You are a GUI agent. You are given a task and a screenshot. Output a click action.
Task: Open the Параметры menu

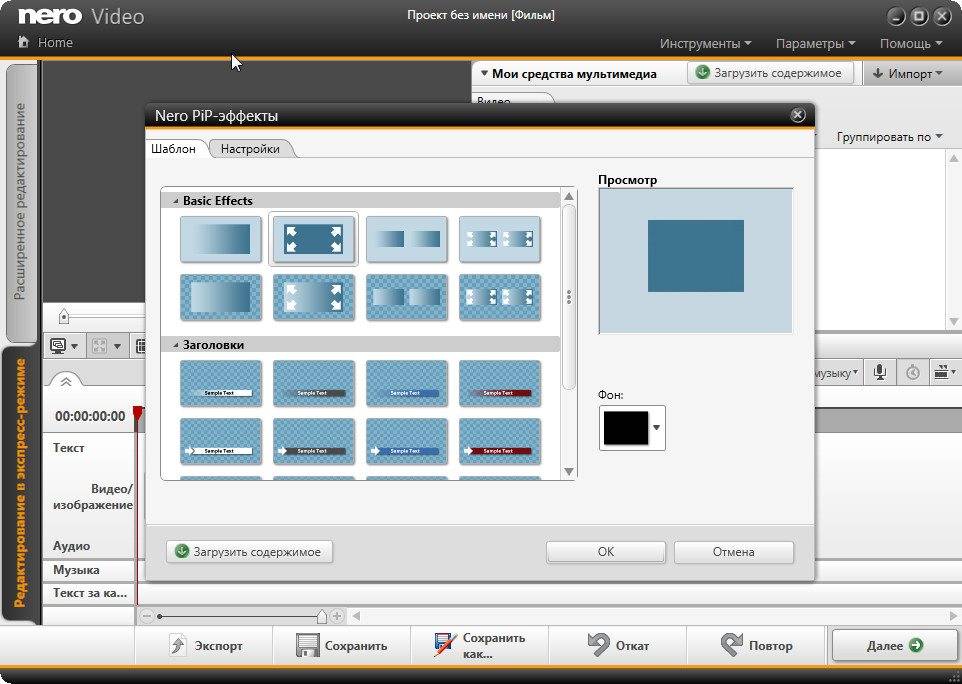815,44
